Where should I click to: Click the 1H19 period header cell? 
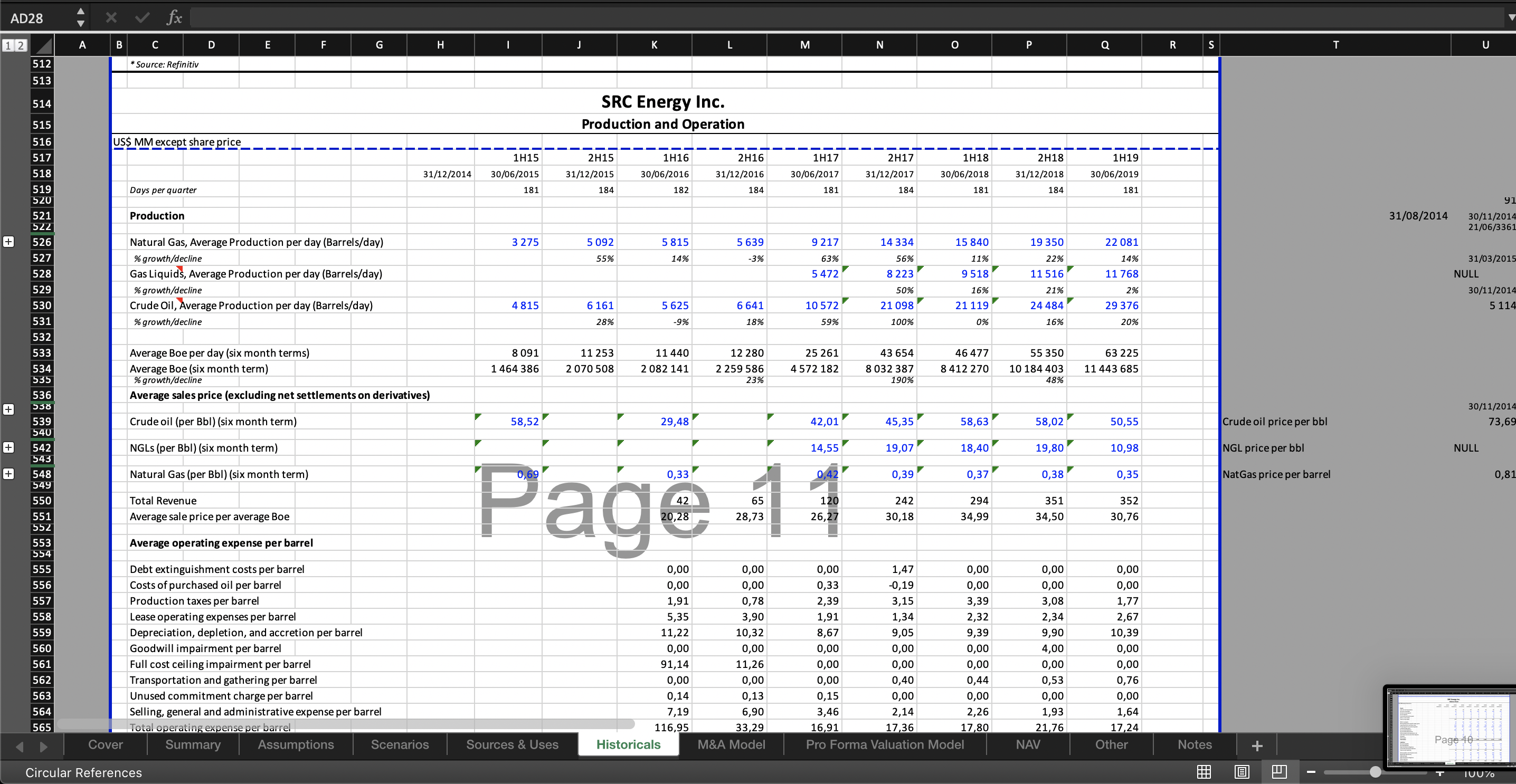[1125, 158]
